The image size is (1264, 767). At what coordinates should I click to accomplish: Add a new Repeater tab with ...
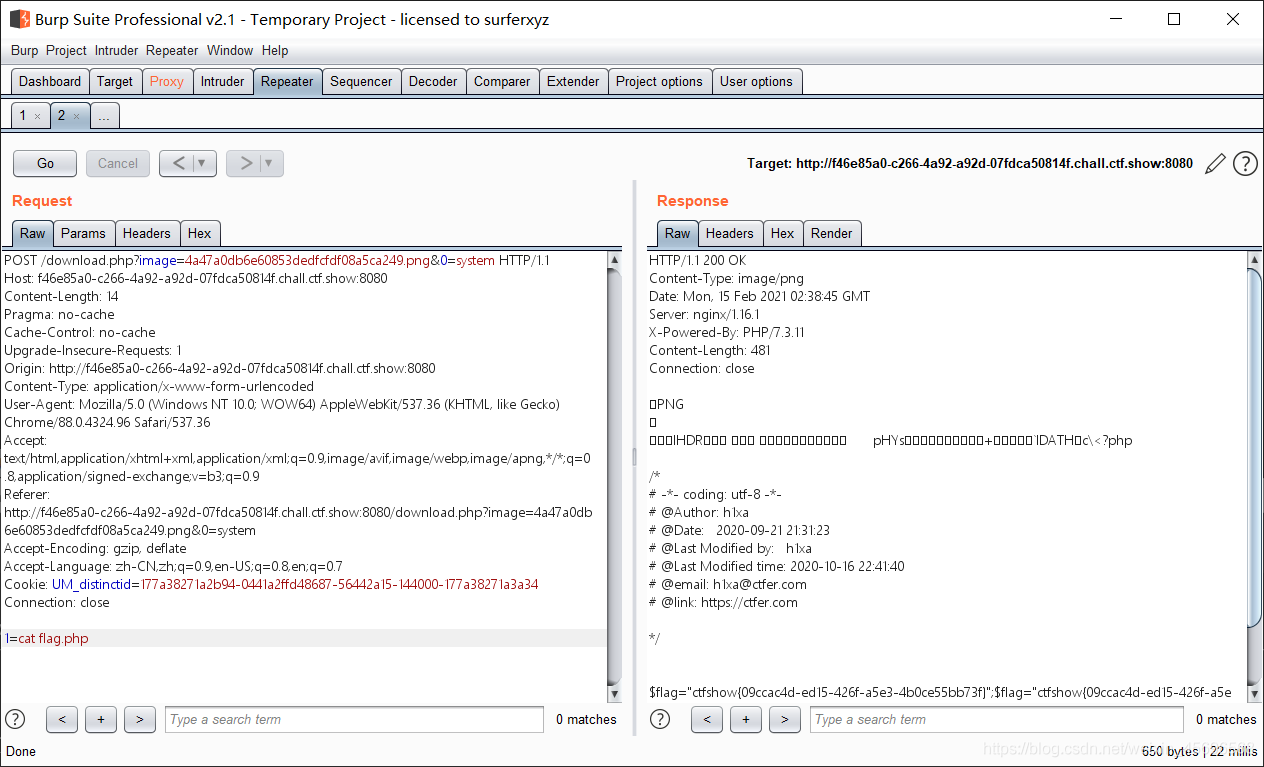(x=104, y=116)
